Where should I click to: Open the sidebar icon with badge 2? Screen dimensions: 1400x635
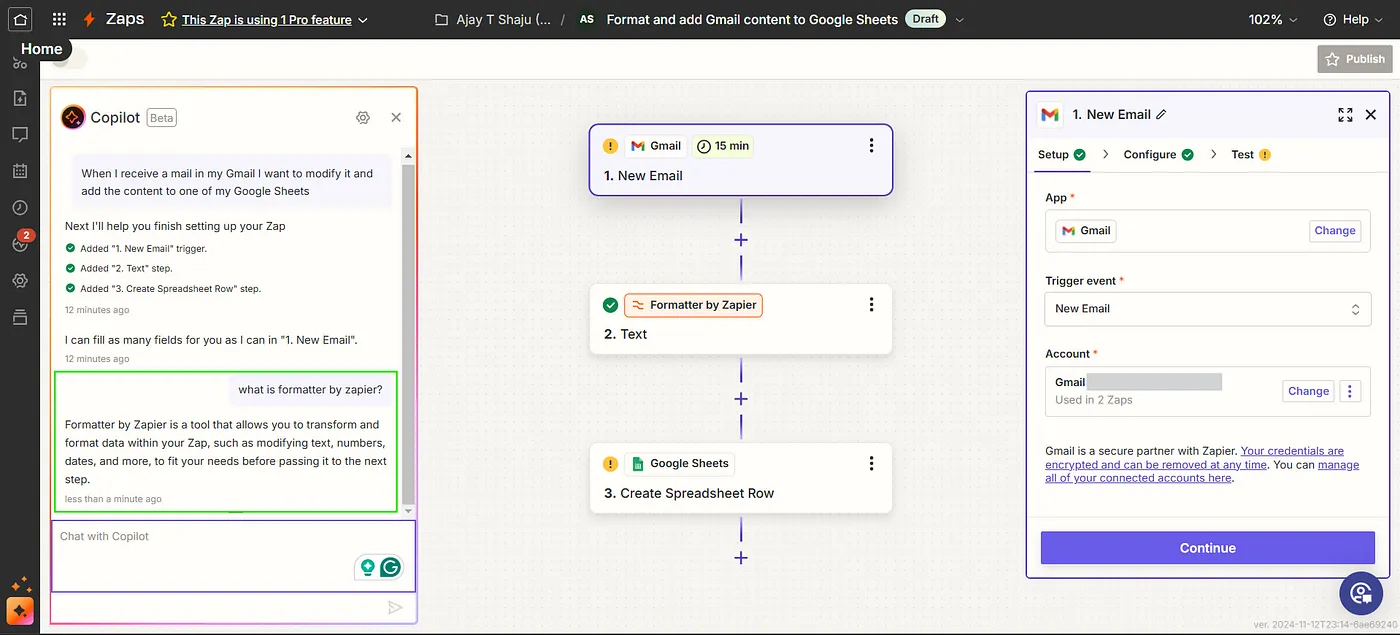click(20, 243)
